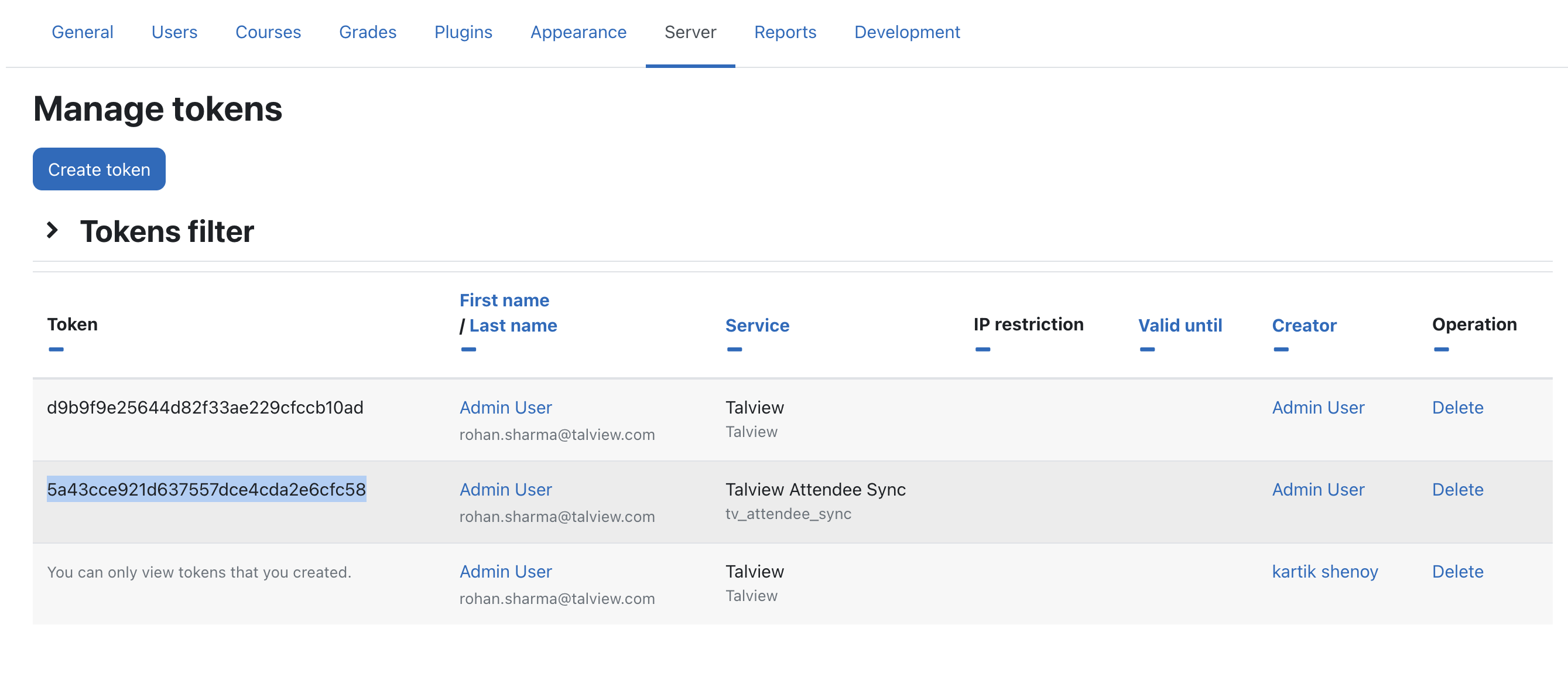The height and width of the screenshot is (676, 1568).
Task: Delete the Talview Attendee Sync token
Action: click(x=1457, y=490)
